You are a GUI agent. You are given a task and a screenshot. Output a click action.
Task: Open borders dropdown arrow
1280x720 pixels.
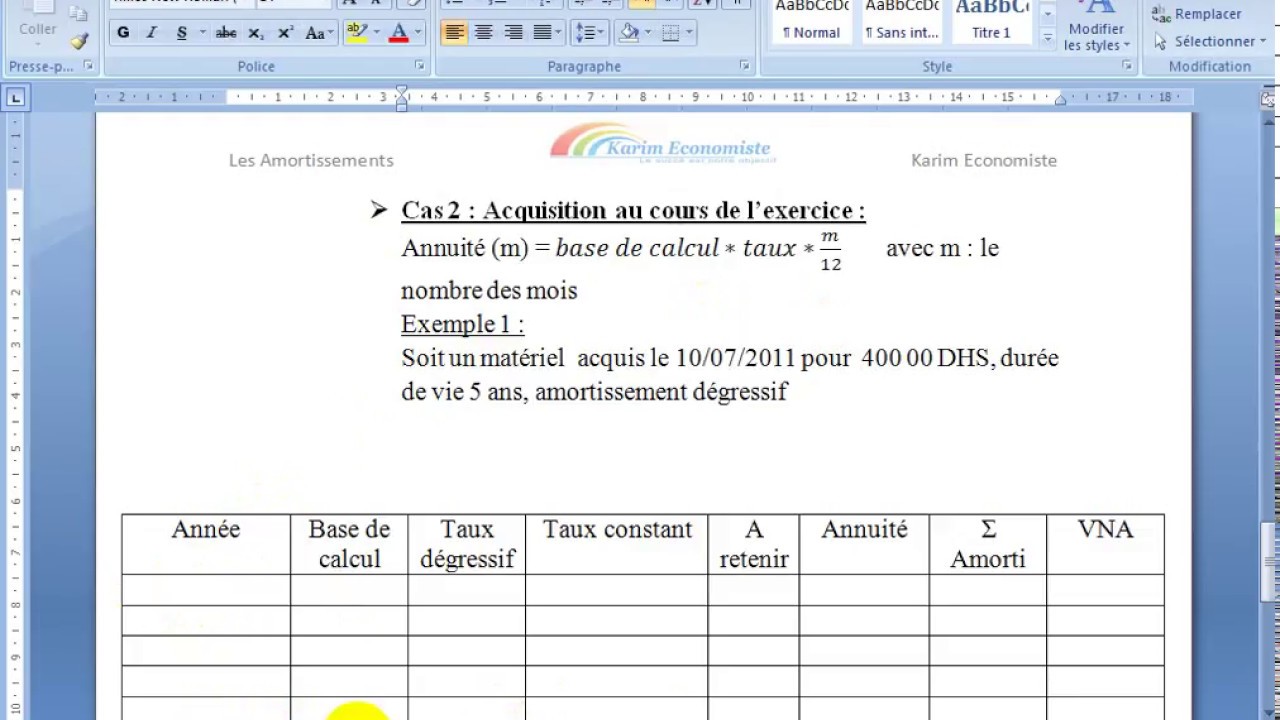click(689, 33)
